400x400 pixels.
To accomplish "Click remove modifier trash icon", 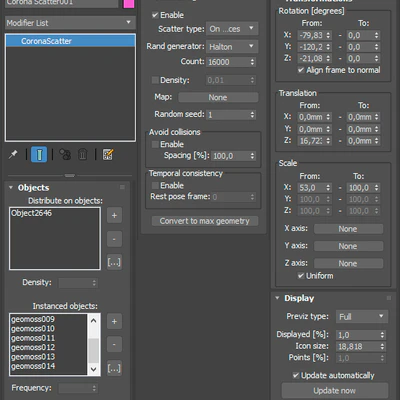I will pyautogui.click(x=83, y=154).
